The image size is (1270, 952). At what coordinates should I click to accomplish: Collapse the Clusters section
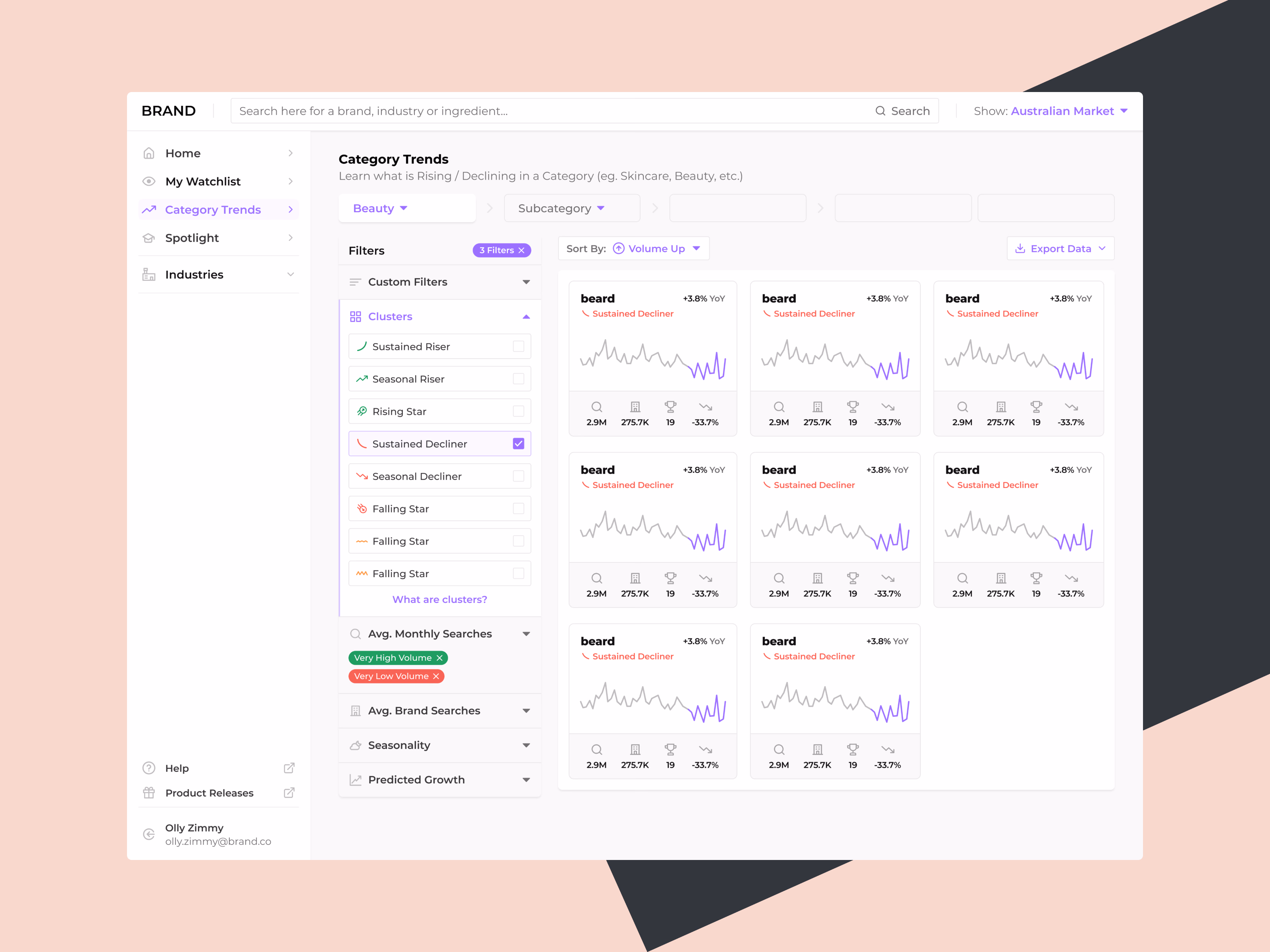pyautogui.click(x=440, y=317)
